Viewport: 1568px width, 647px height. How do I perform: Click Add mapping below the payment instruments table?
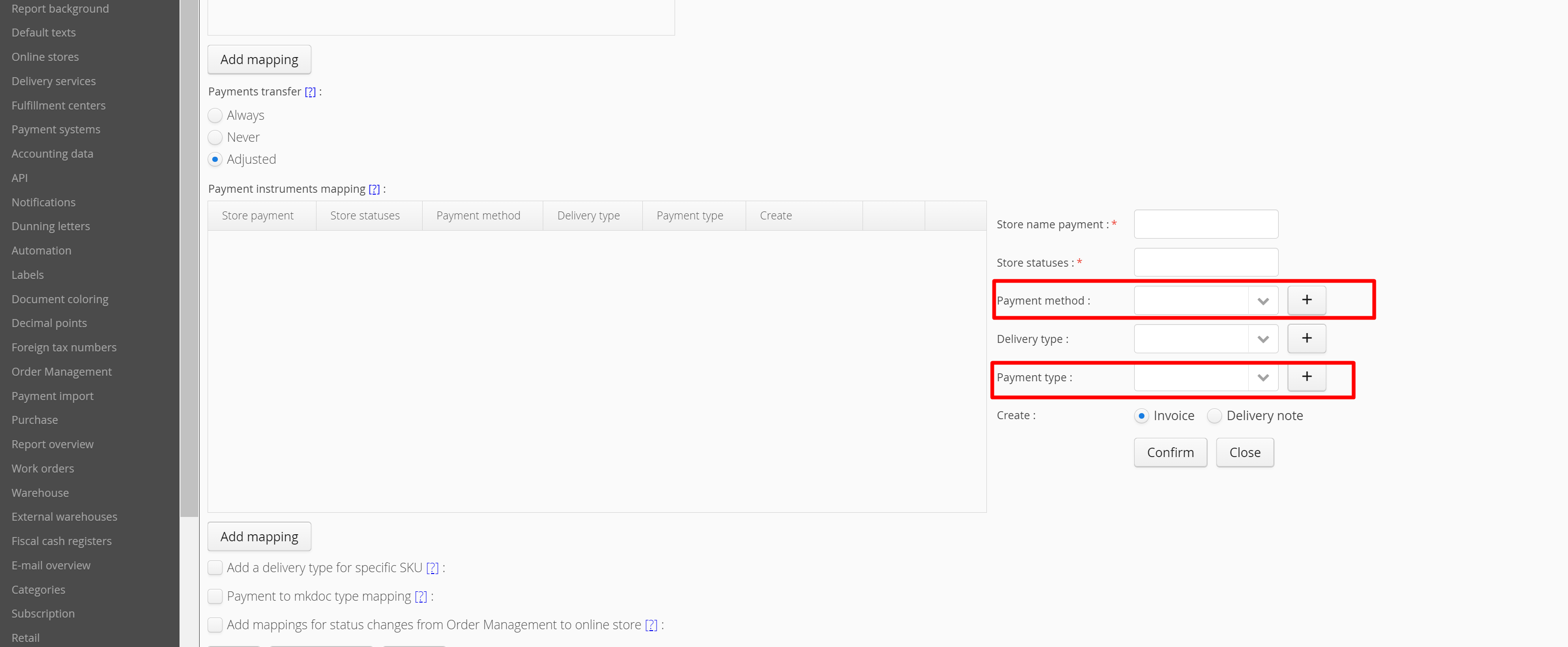tap(259, 537)
